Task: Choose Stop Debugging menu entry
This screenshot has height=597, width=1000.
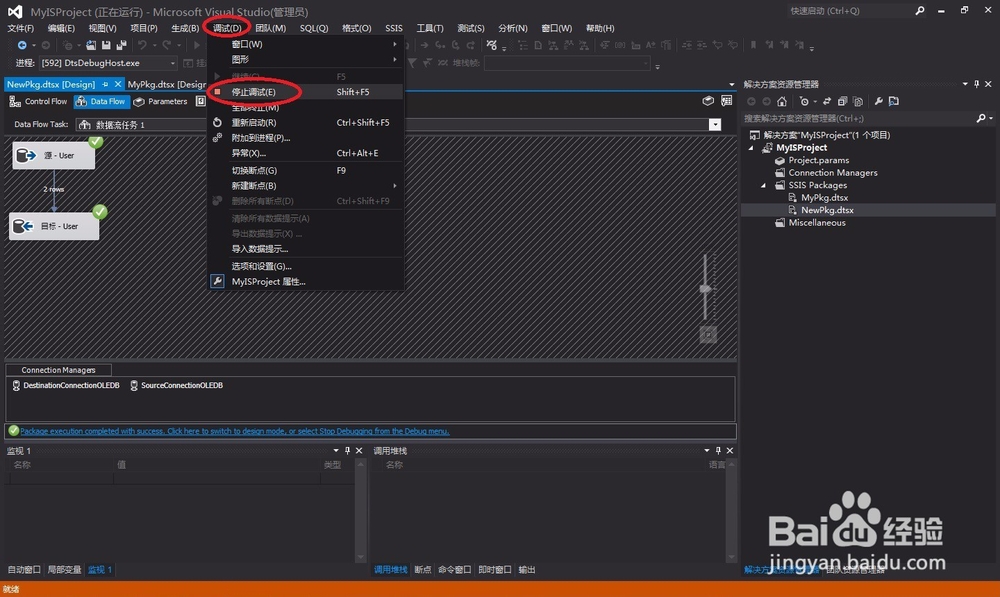Action: coord(307,92)
